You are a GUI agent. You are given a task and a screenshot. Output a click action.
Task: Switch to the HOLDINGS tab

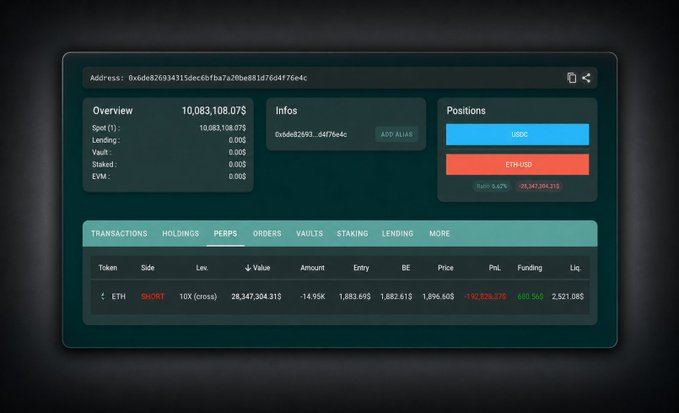[181, 233]
